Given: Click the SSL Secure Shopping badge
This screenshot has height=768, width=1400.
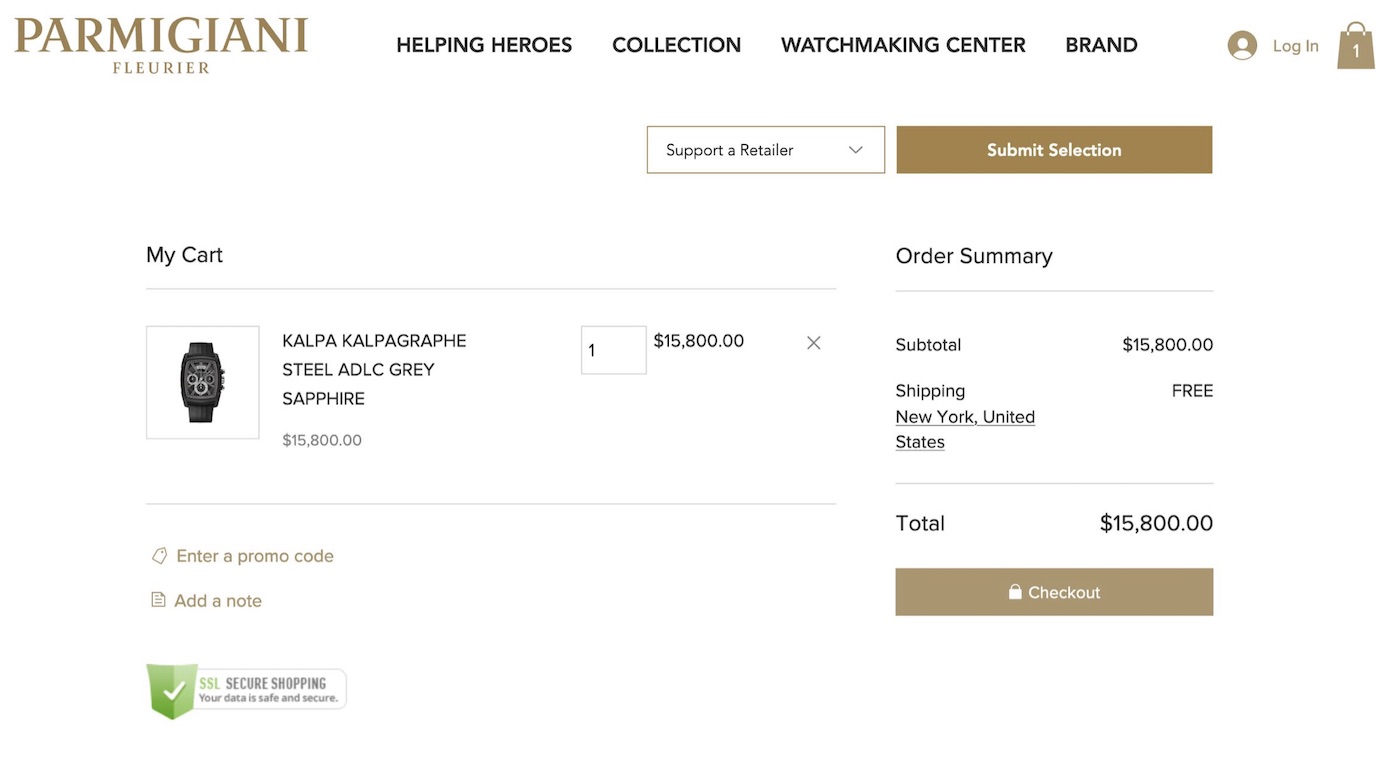Looking at the screenshot, I should coord(246,690).
